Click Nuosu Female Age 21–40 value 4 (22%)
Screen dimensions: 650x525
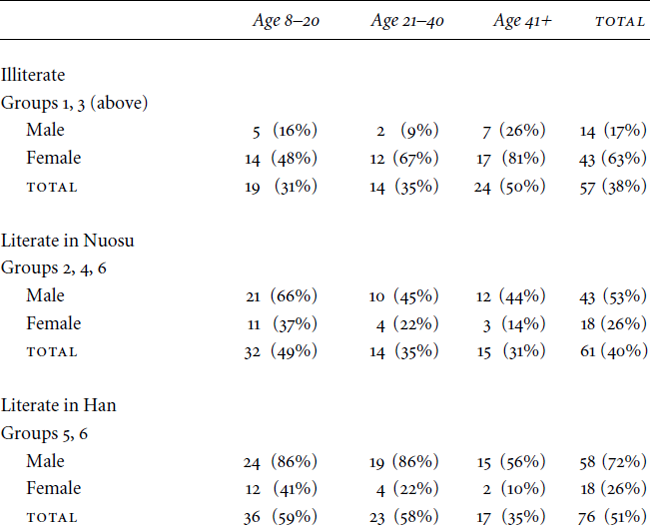click(407, 324)
